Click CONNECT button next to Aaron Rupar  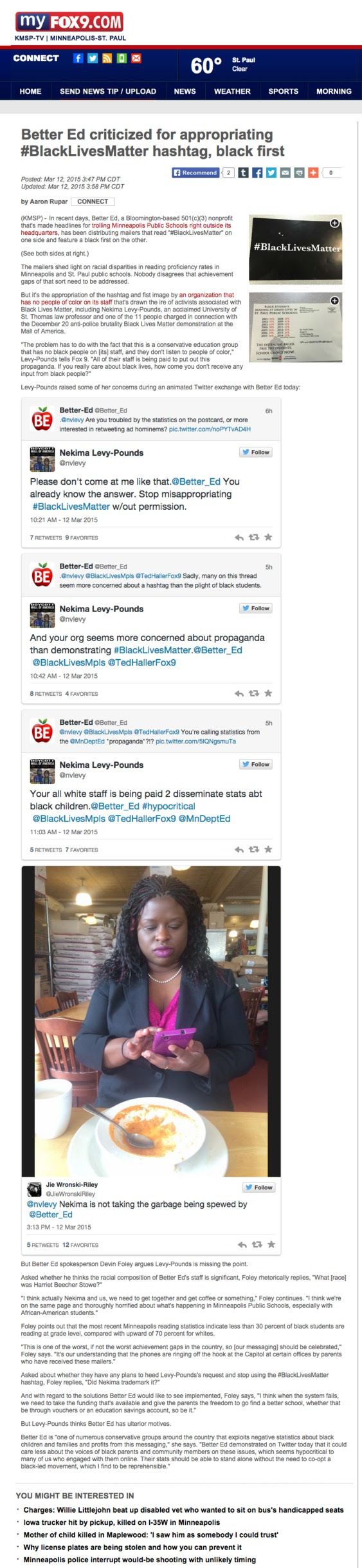coord(93,201)
